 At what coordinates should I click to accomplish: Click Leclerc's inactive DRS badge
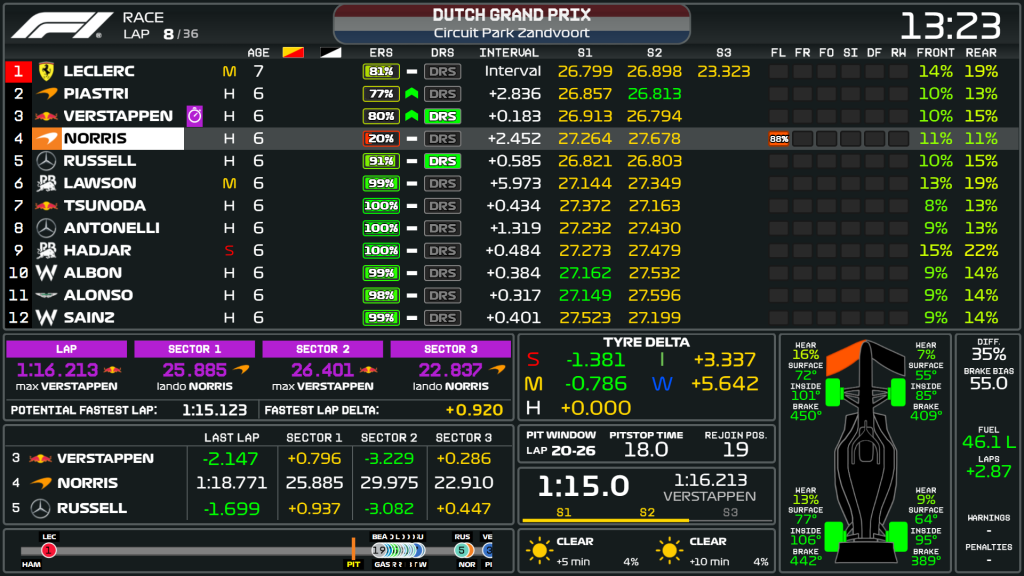443,71
